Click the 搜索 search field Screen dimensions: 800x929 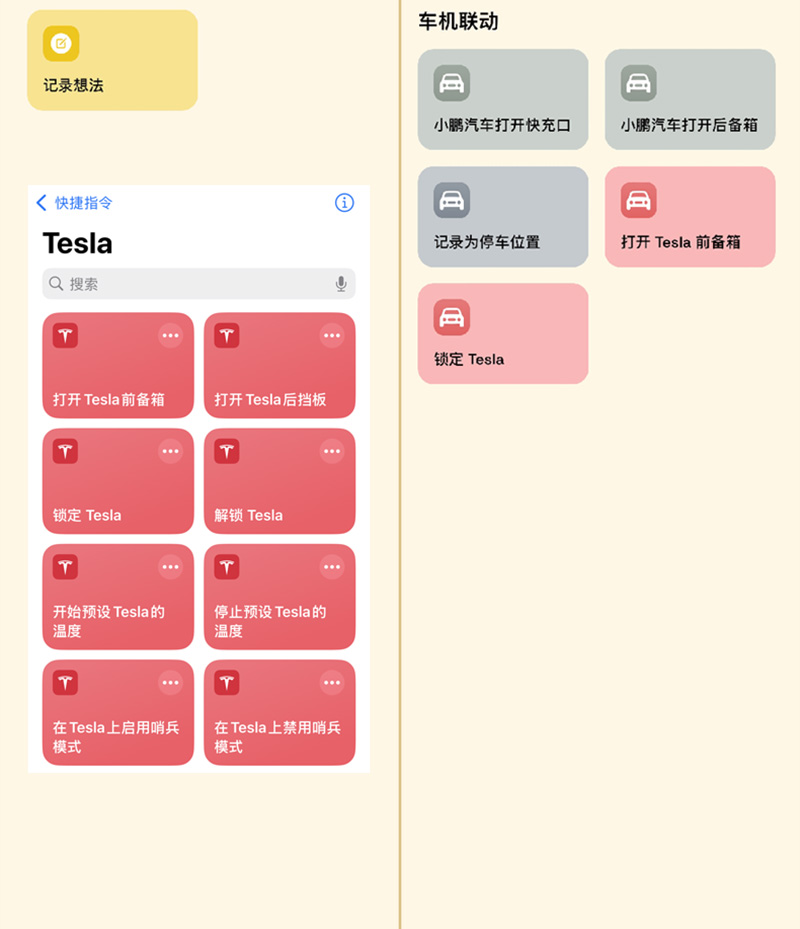[x=190, y=284]
